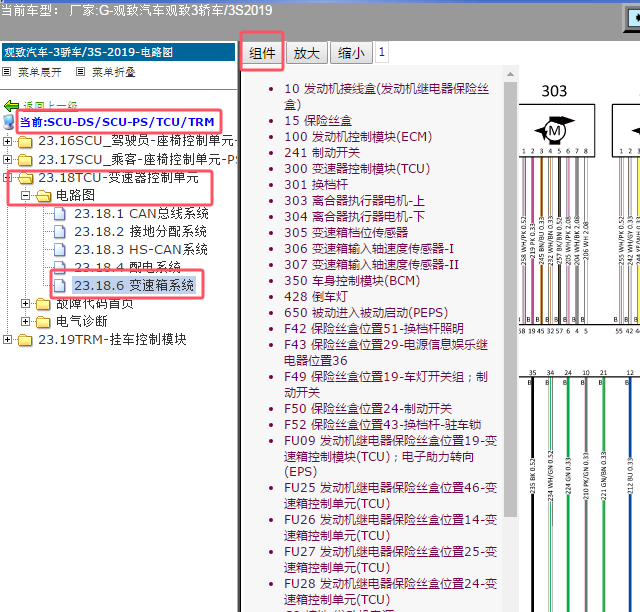Click component 300 变速器控制模块(TCU)
Viewport: 640px width, 612px height.
click(x=357, y=169)
